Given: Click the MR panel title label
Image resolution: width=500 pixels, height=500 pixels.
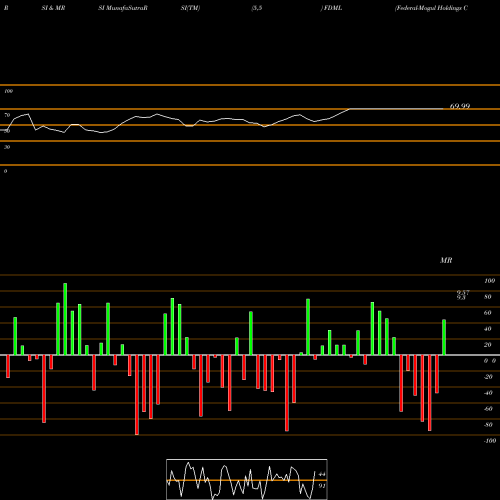Looking at the screenshot, I should [446, 260].
